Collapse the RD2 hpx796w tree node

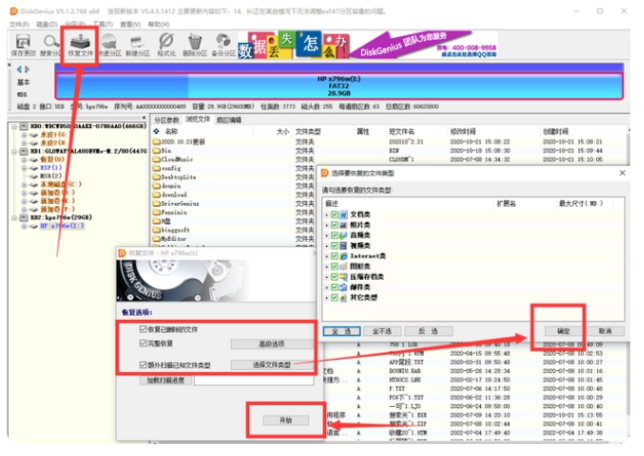pos(15,217)
